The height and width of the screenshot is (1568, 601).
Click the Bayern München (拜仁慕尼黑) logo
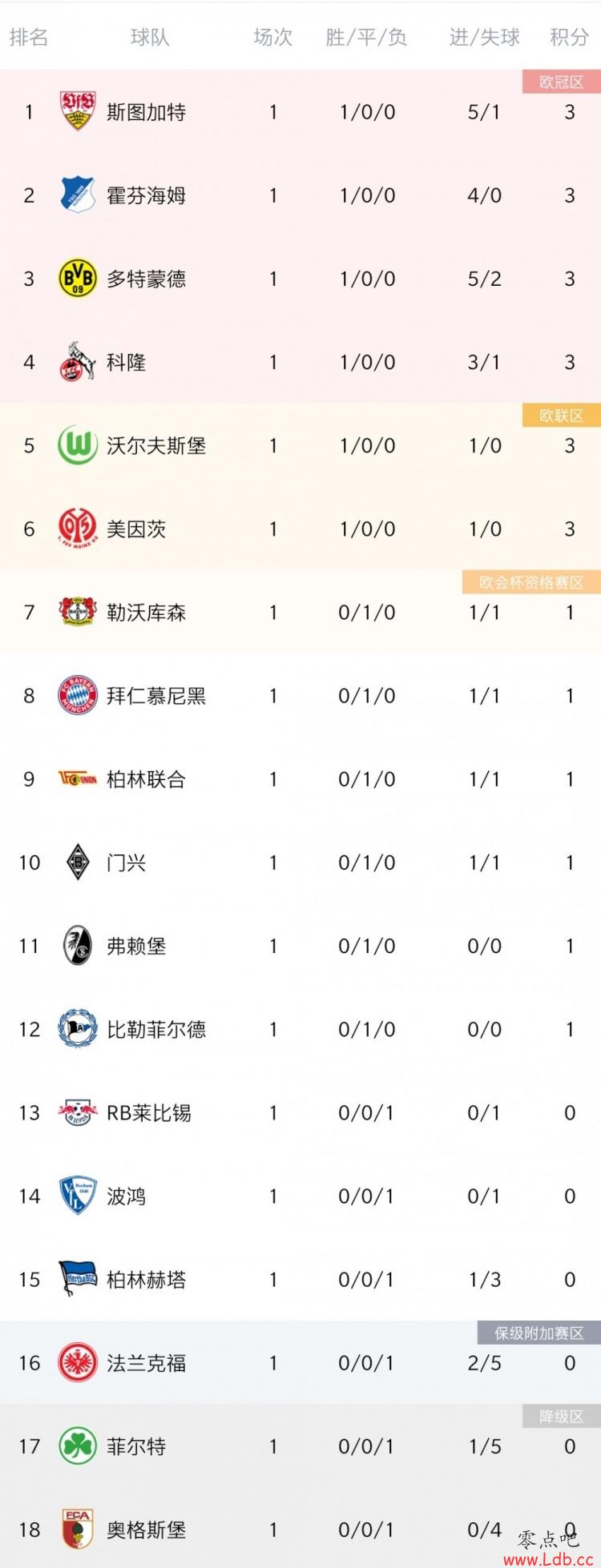[x=78, y=695]
